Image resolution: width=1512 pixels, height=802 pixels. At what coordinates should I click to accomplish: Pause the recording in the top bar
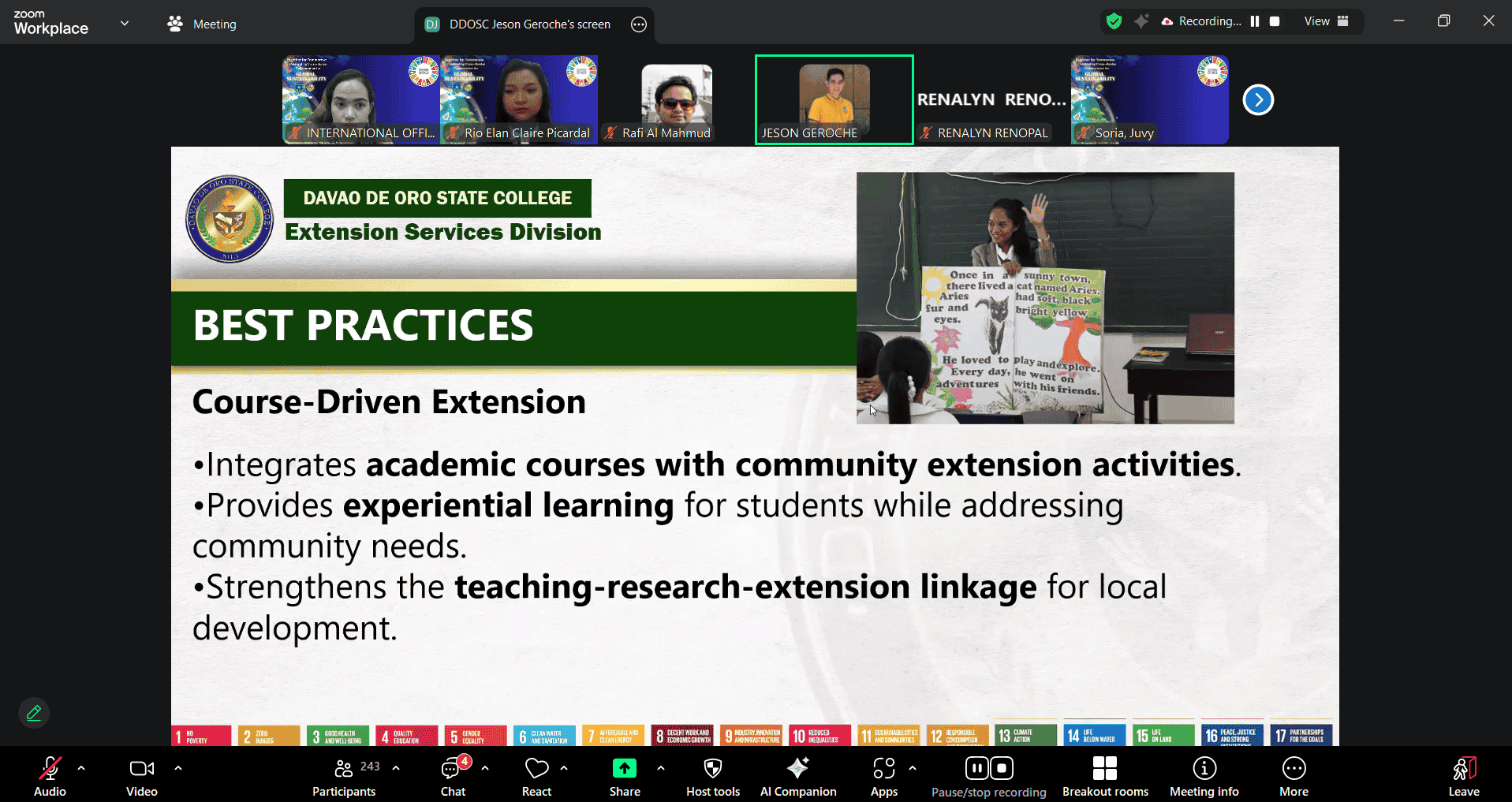pyautogui.click(x=1255, y=21)
